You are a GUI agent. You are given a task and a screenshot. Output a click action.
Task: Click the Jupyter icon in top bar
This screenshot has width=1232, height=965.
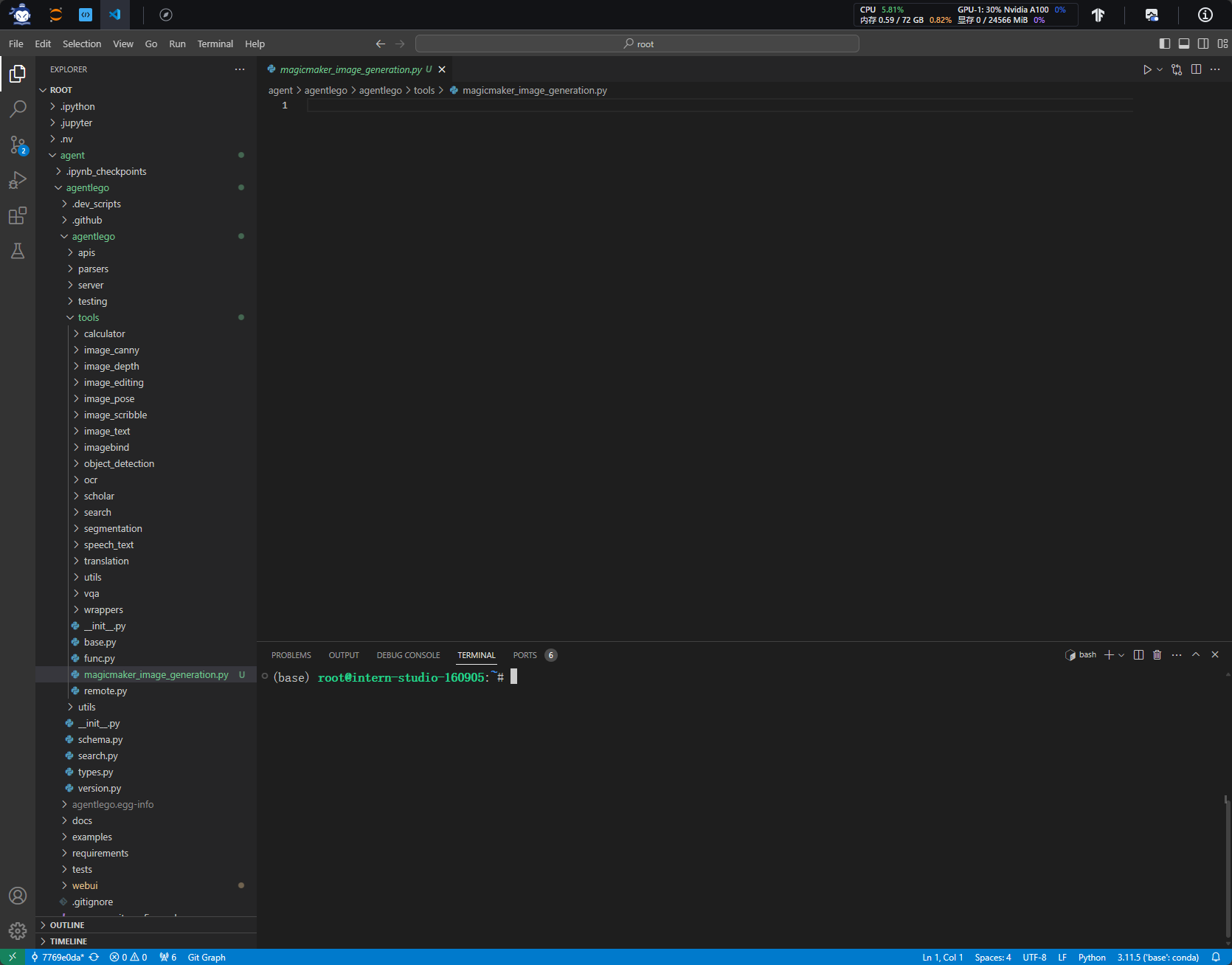[55, 15]
